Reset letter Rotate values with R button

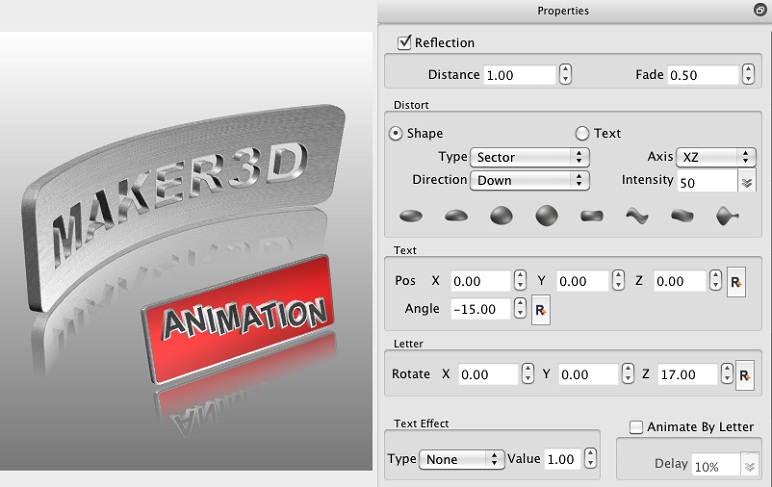pyautogui.click(x=745, y=376)
